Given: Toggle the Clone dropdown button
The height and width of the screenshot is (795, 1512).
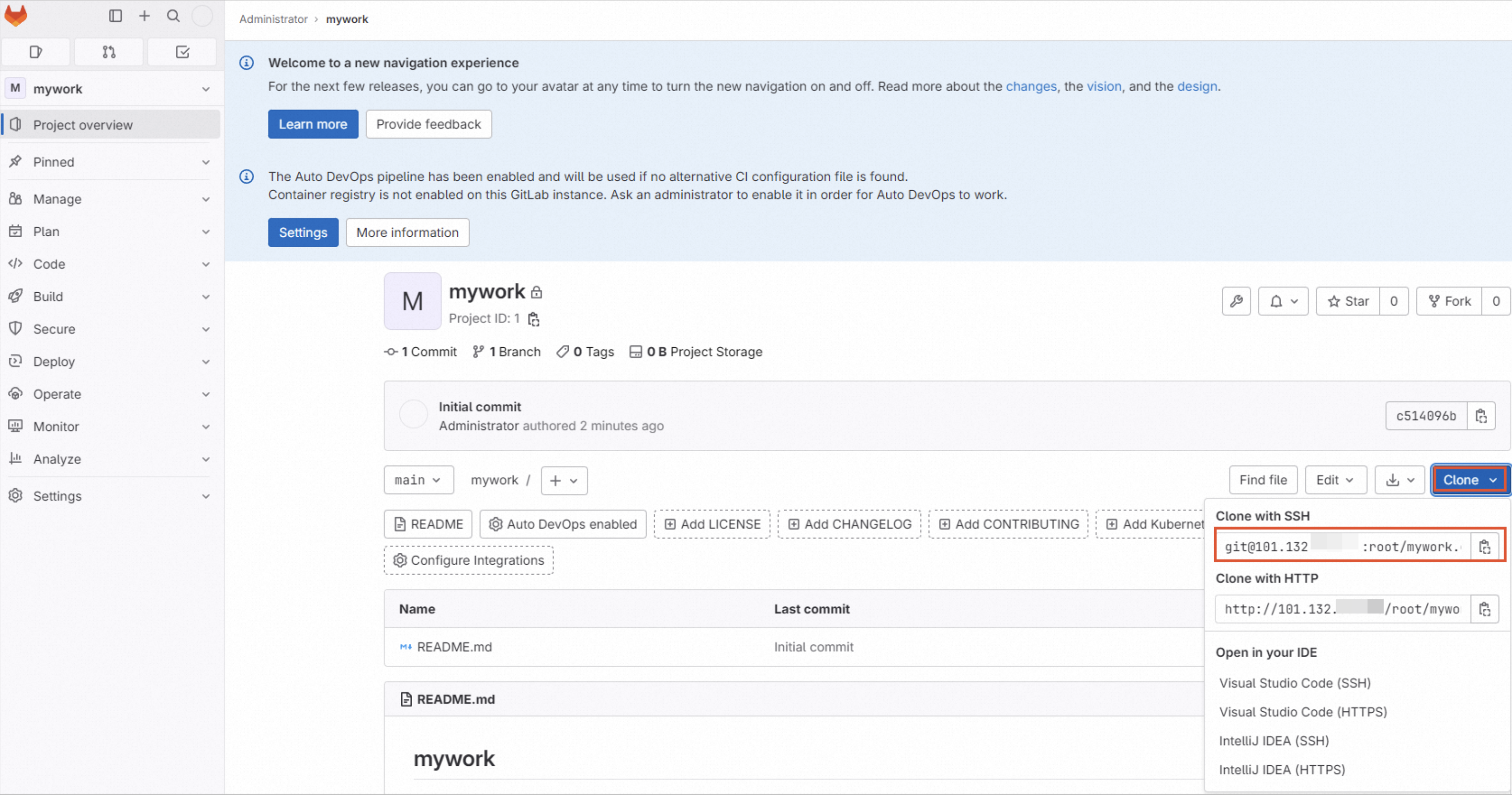Looking at the screenshot, I should (1470, 480).
